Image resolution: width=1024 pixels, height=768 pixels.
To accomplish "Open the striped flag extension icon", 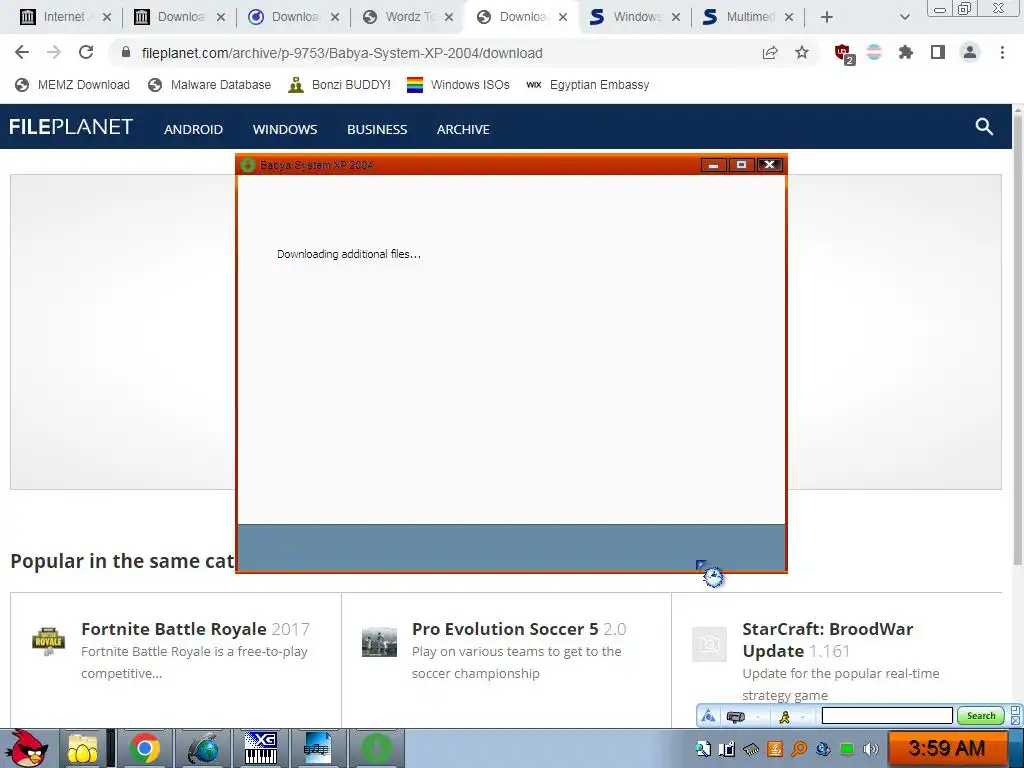I will coord(874,52).
